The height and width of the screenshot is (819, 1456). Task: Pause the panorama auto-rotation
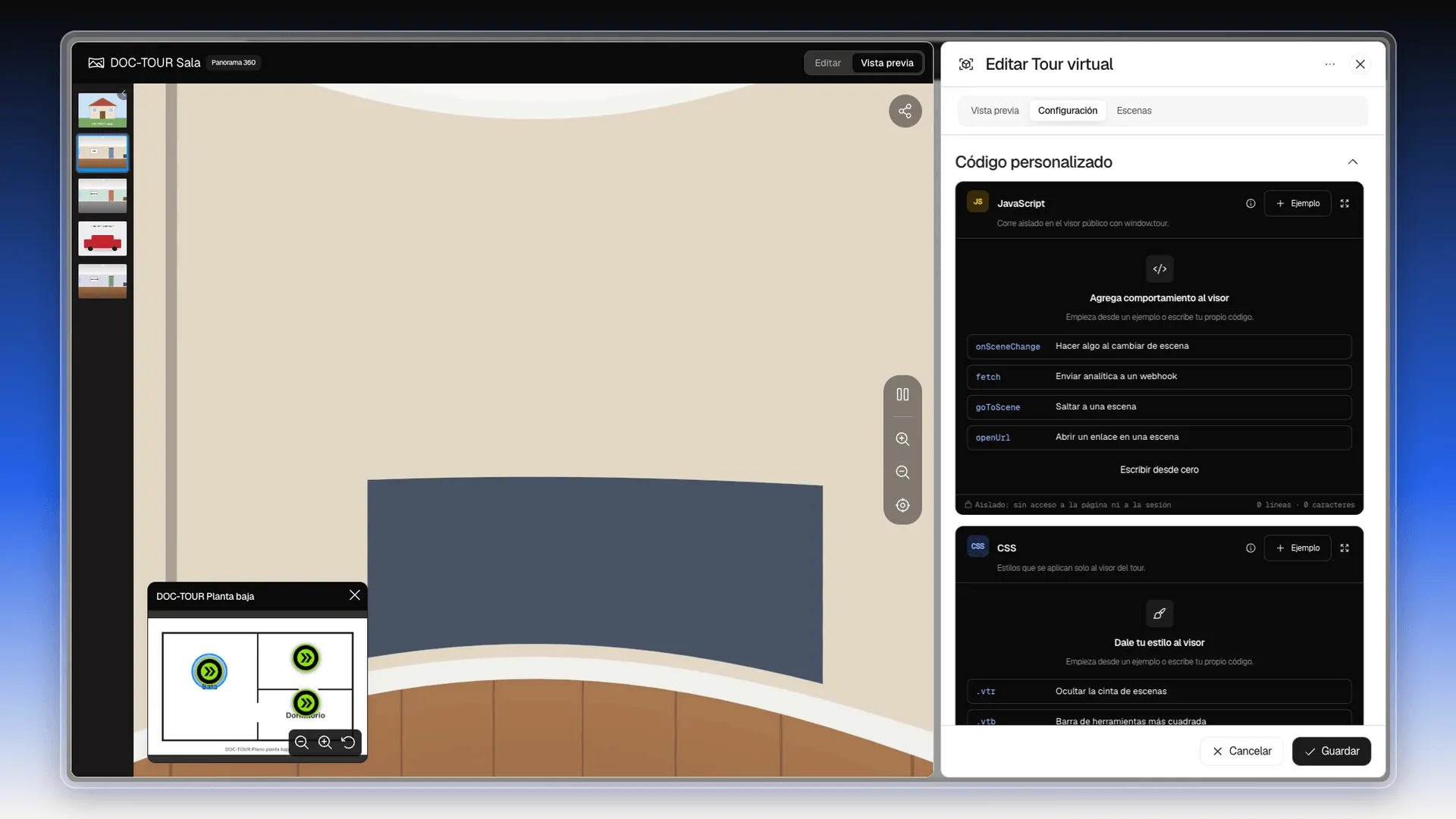point(902,394)
